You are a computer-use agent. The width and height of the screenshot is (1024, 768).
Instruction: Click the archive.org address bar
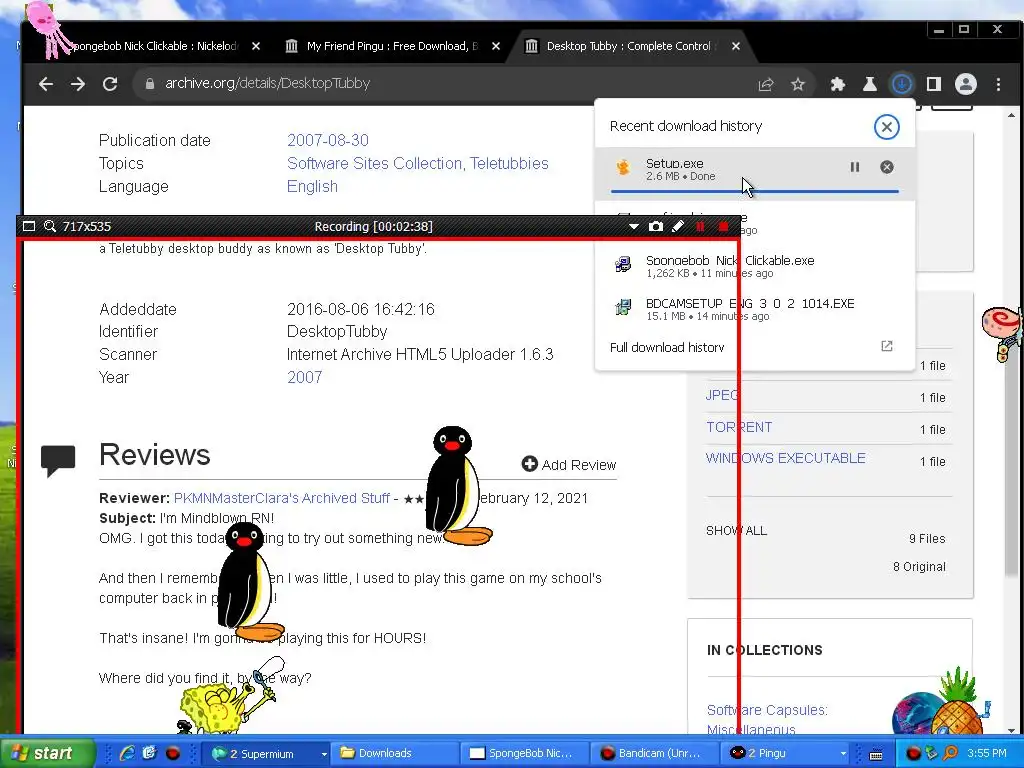coord(444,84)
